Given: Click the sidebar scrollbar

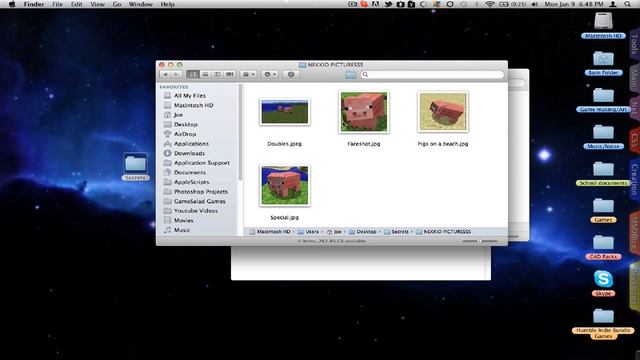Looking at the screenshot, I should [x=240, y=133].
